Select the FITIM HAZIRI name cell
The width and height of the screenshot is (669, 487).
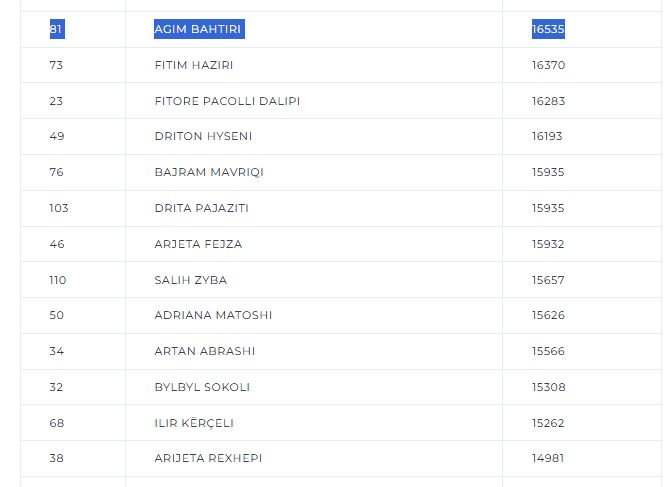(x=194, y=65)
